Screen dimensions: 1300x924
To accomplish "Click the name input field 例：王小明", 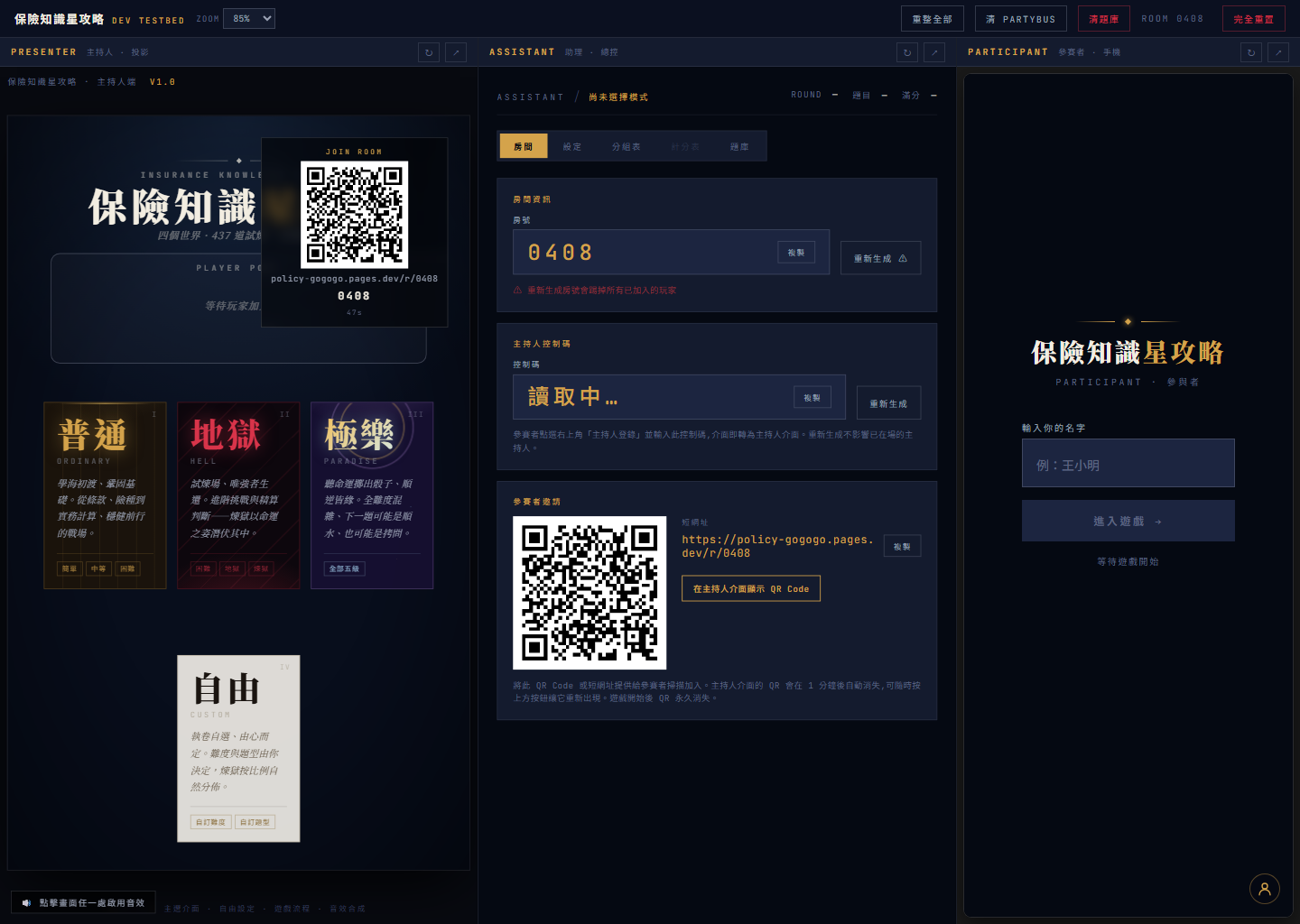I will [x=1128, y=463].
